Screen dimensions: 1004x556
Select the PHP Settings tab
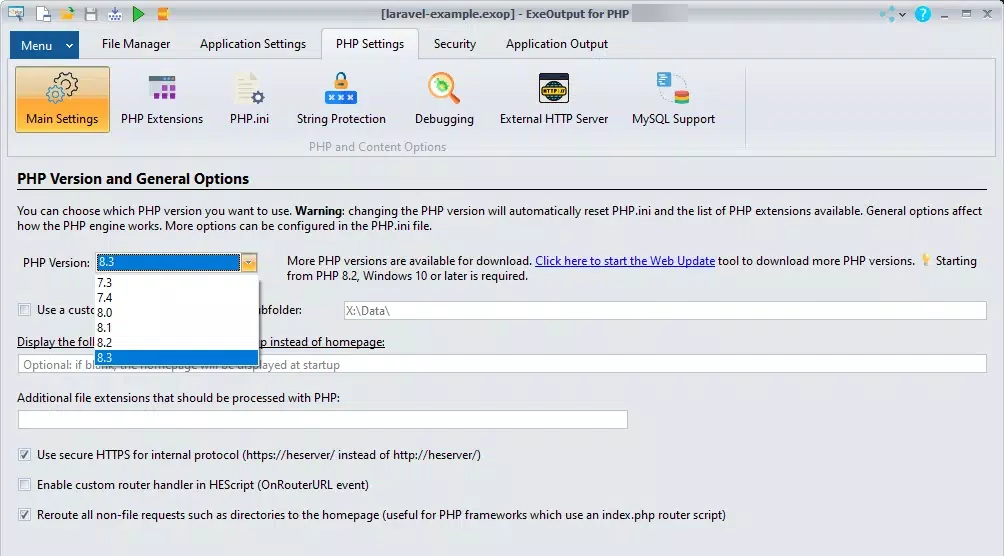[x=370, y=44]
